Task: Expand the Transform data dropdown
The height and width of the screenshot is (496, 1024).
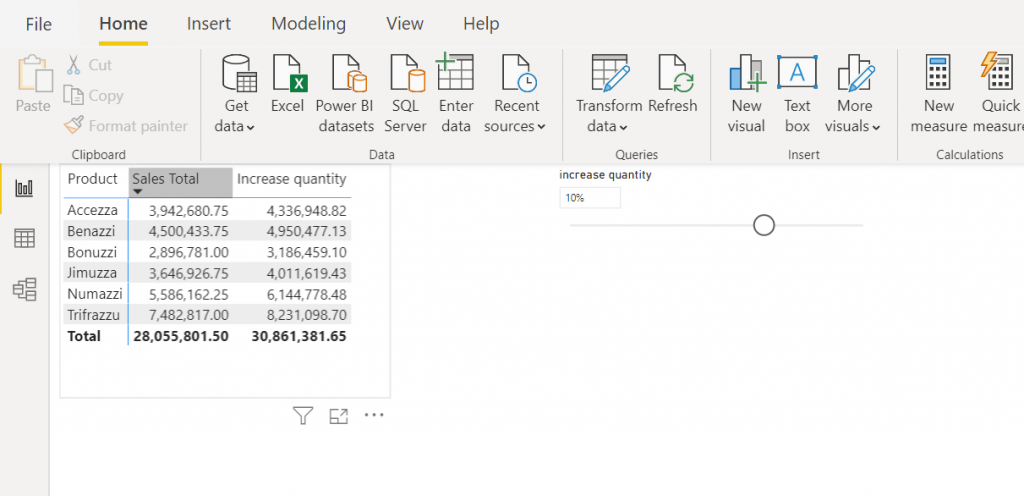Action: click(x=608, y=127)
